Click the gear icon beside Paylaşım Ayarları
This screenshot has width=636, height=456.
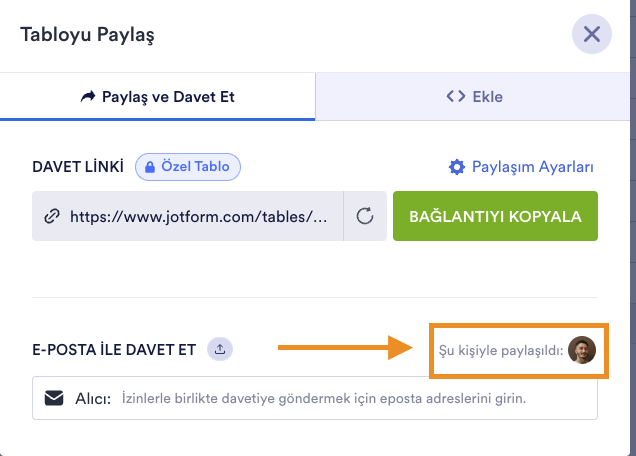pos(457,167)
